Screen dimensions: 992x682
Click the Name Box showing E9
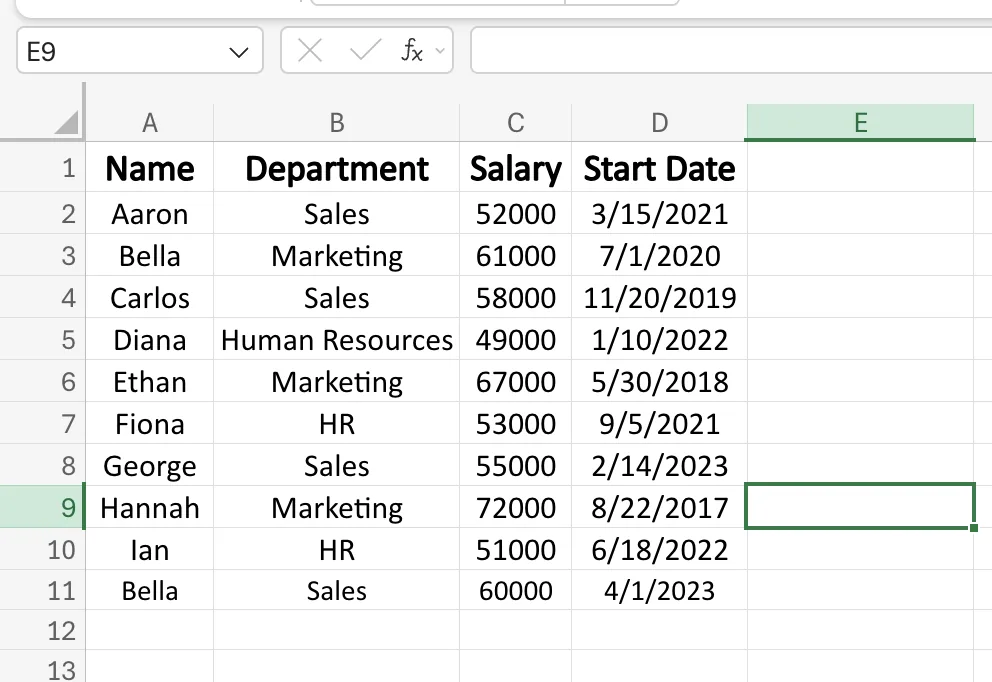tap(140, 51)
